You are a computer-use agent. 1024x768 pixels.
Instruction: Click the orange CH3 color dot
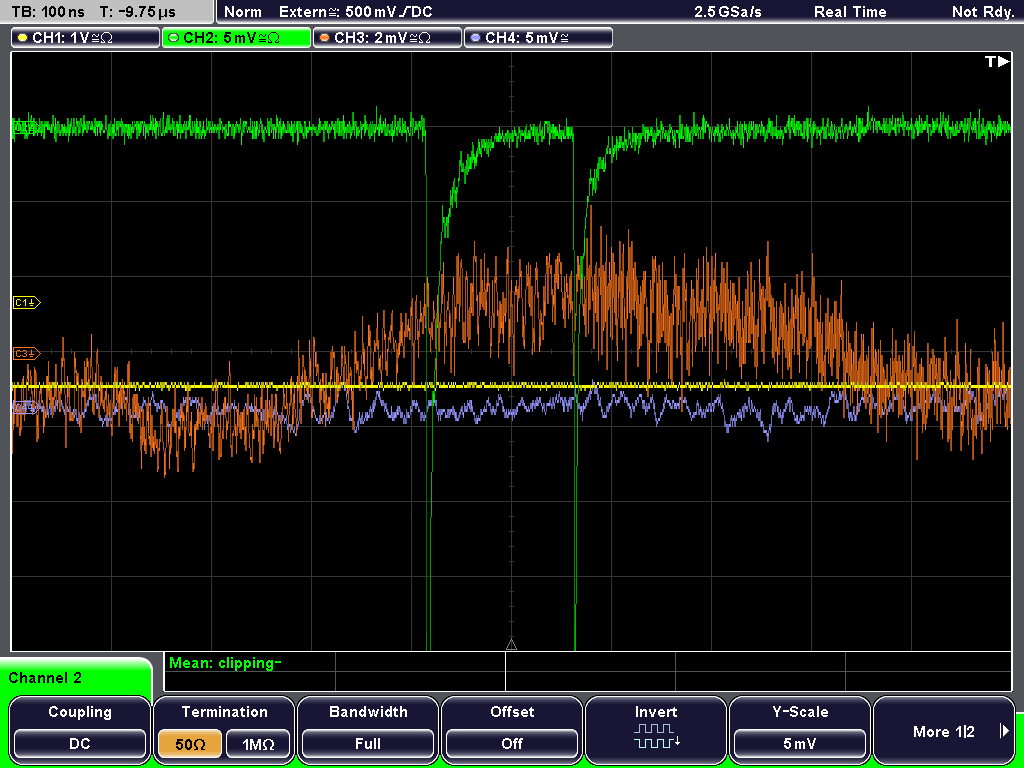click(x=325, y=38)
